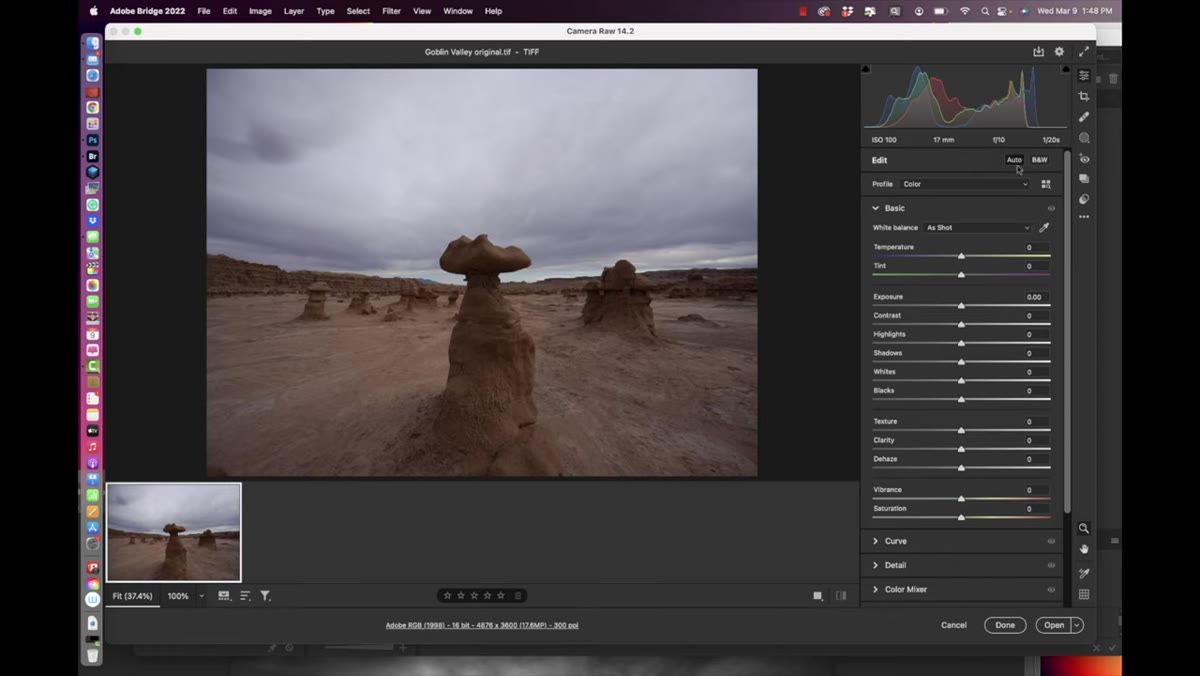The image size is (1200, 676).
Task: Click the Open button
Action: pyautogui.click(x=1054, y=625)
